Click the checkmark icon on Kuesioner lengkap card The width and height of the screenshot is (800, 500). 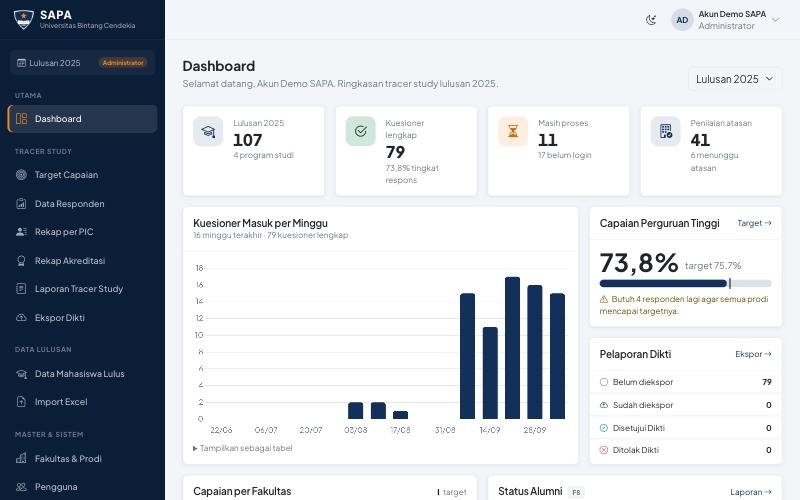(360, 131)
